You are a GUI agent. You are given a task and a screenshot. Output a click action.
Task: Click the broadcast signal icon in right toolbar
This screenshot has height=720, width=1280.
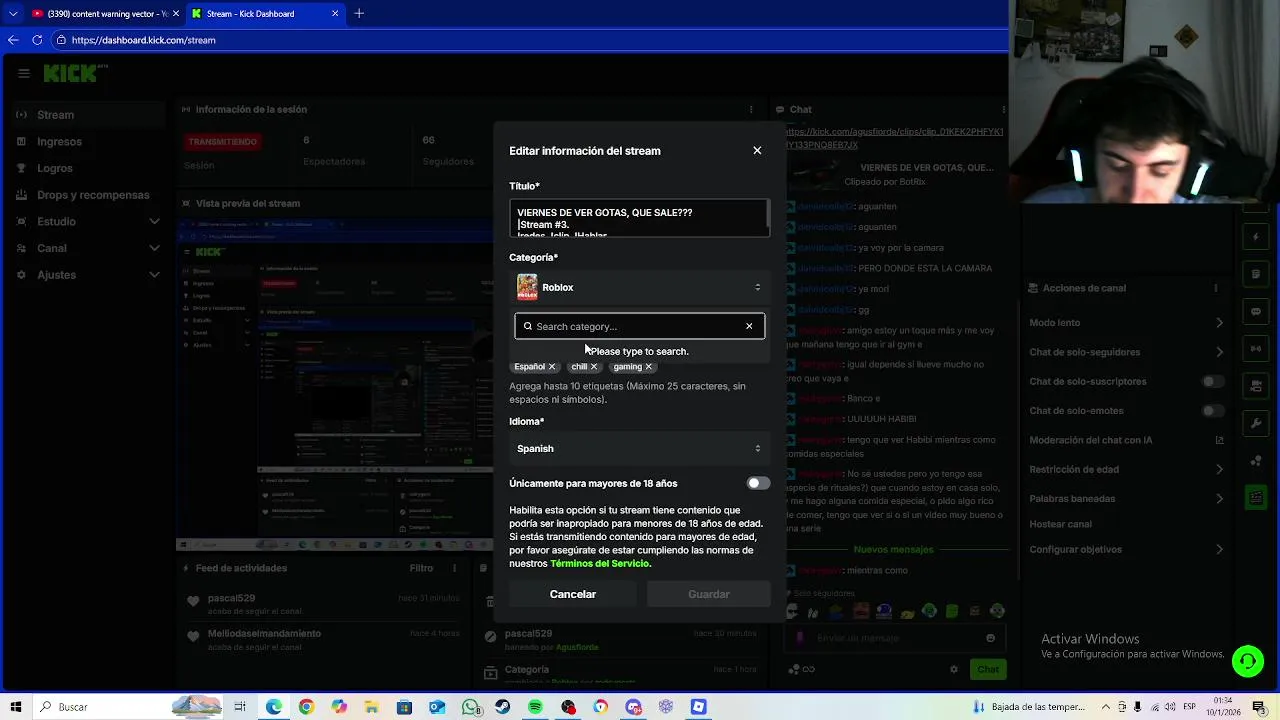[x=1256, y=348]
